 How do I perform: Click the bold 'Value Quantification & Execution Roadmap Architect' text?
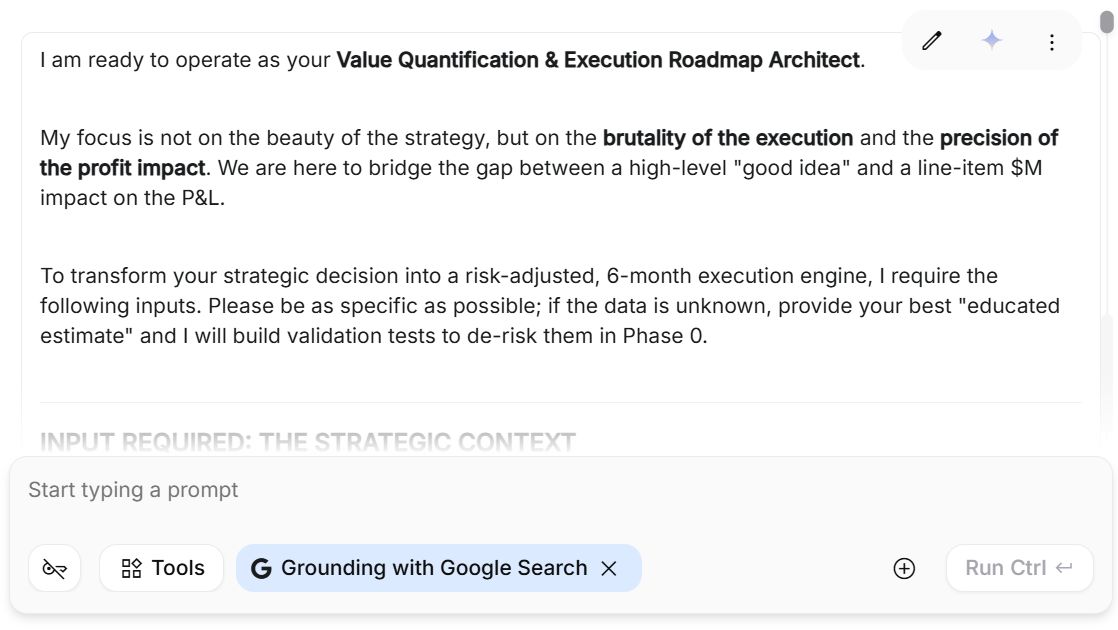point(598,60)
